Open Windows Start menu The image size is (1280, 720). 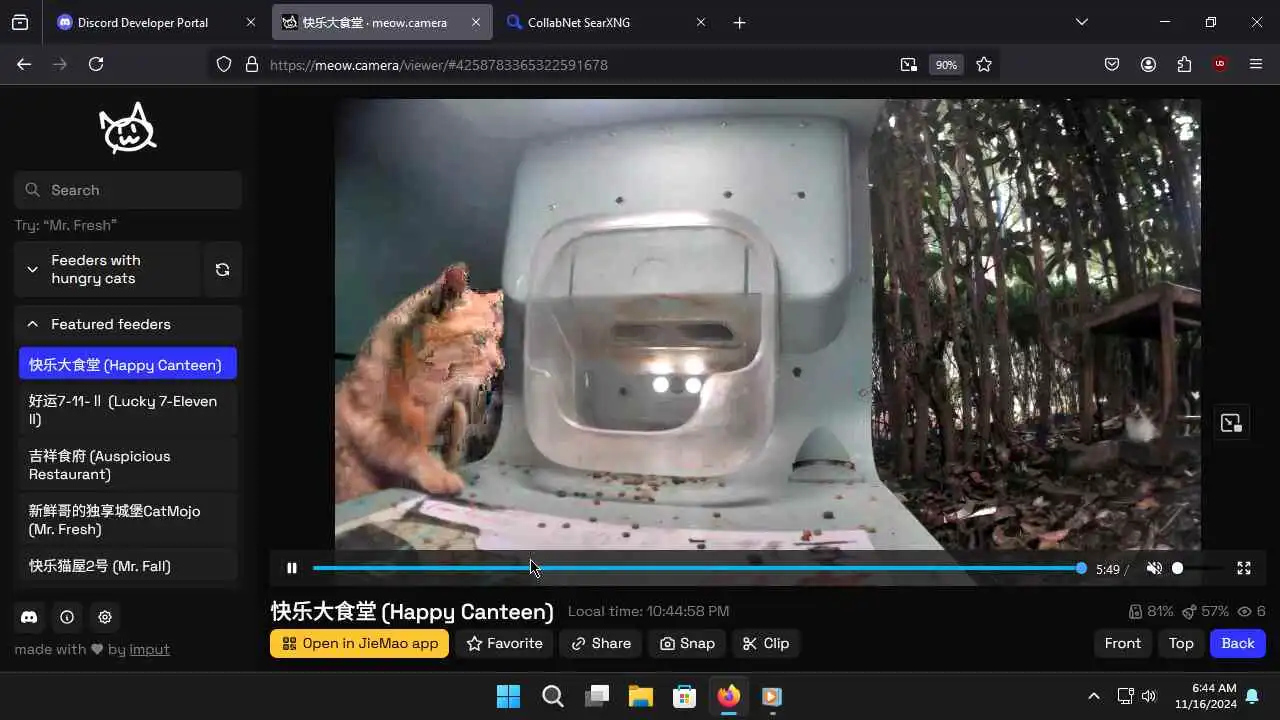tap(508, 696)
